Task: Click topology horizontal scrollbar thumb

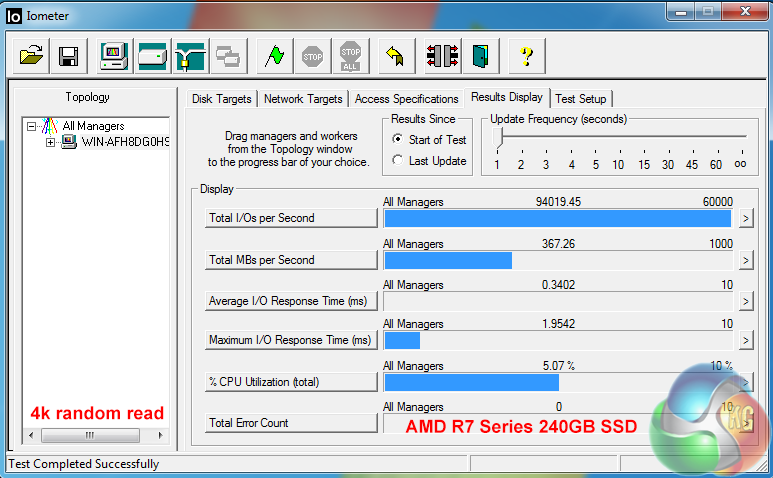Action: pyautogui.click(x=90, y=435)
